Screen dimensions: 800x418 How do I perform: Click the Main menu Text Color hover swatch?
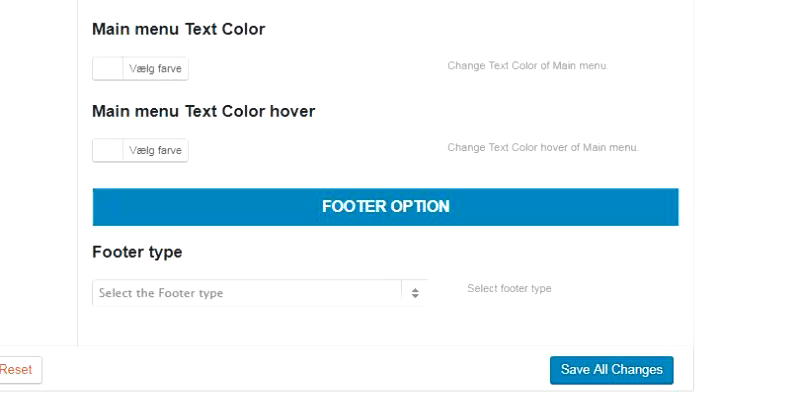pos(107,150)
